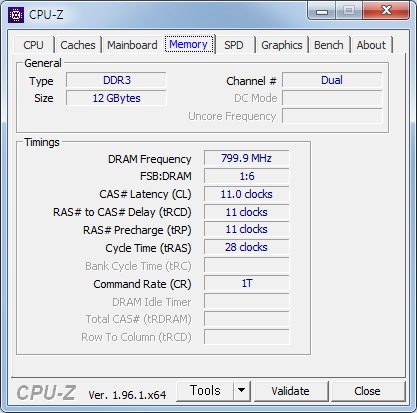Click the empty Bank Cycle Time field
This screenshot has height=413, width=417.
tap(247, 266)
